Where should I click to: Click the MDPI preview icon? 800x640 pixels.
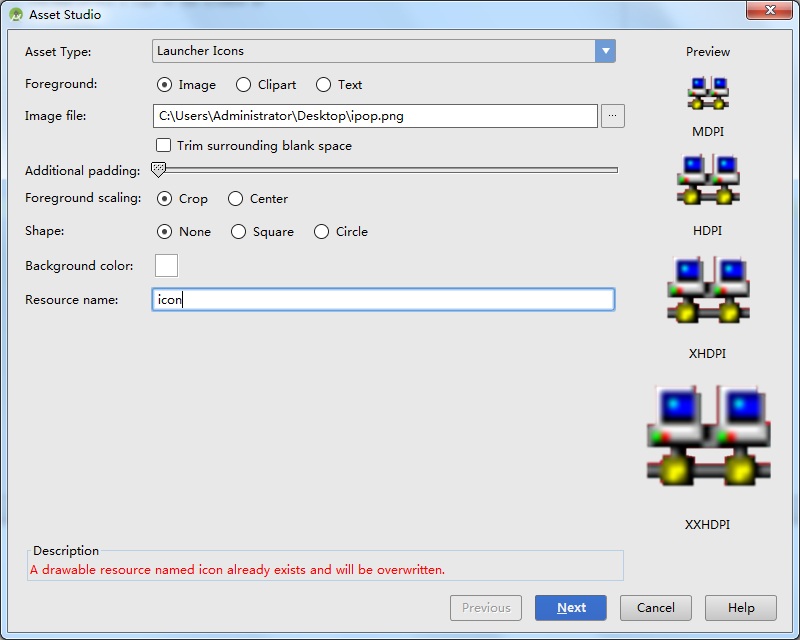click(x=708, y=93)
